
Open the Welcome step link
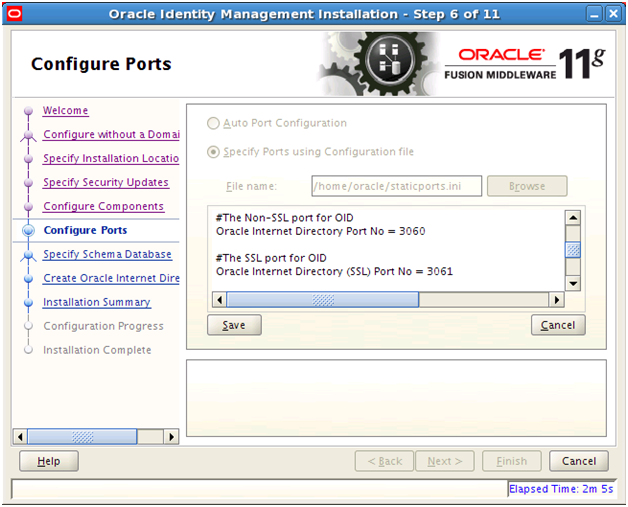tap(66, 111)
